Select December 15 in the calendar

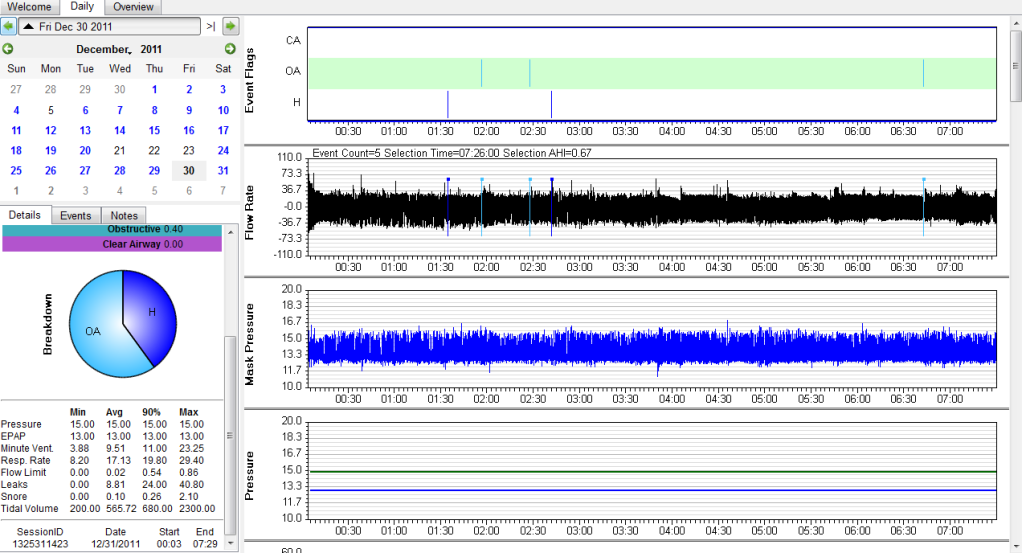[154, 130]
